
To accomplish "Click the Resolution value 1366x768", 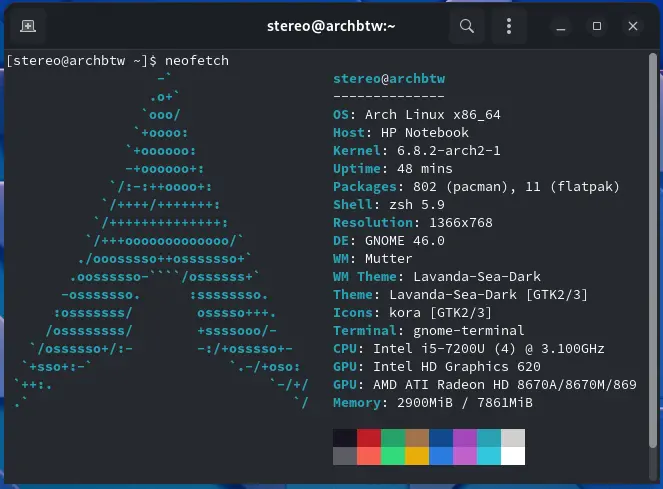I will 461,223.
